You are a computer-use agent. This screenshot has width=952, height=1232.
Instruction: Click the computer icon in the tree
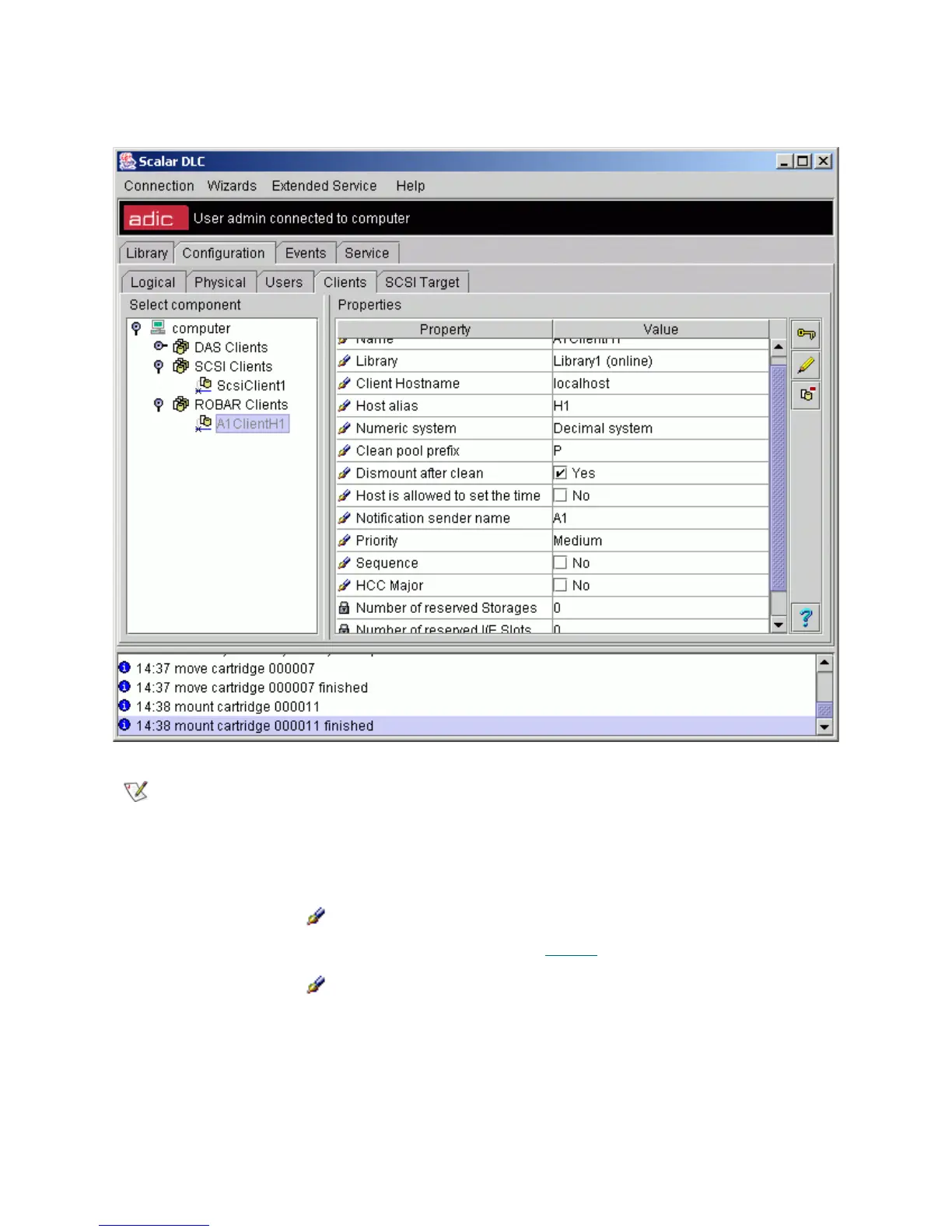pos(158,327)
